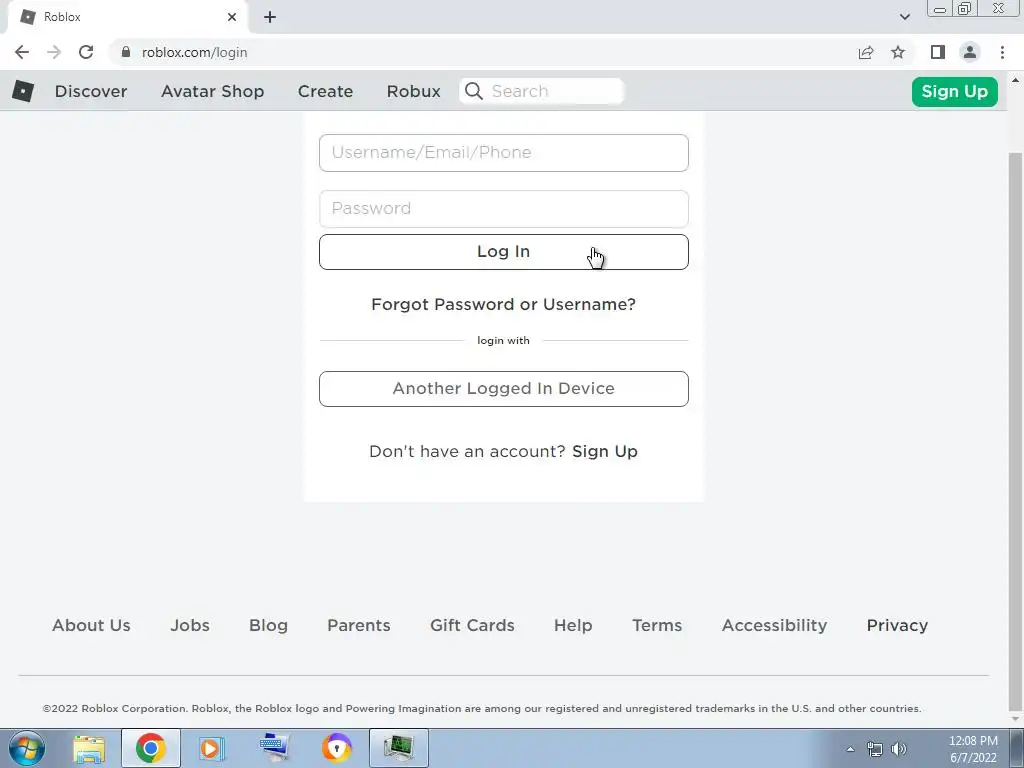Open the on-screen keyboard taskbar icon
This screenshot has width=1024, height=768.
pyautogui.click(x=274, y=748)
